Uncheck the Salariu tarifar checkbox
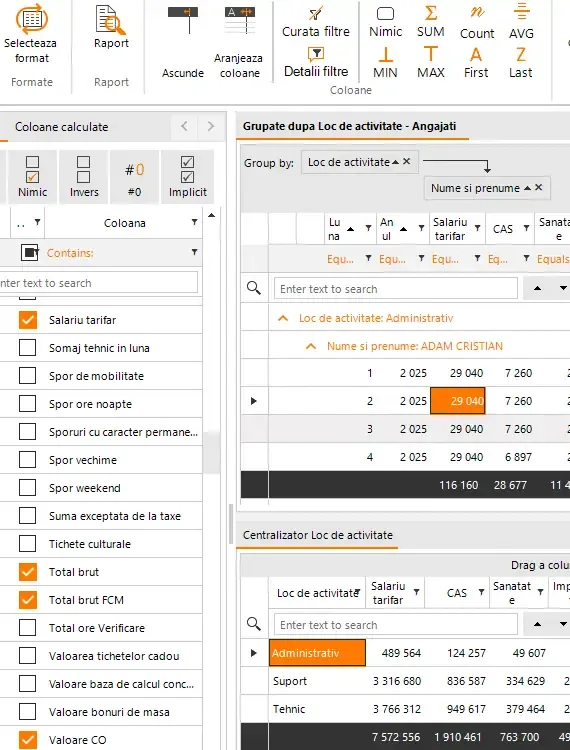The height and width of the screenshot is (750, 570). tap(28, 320)
